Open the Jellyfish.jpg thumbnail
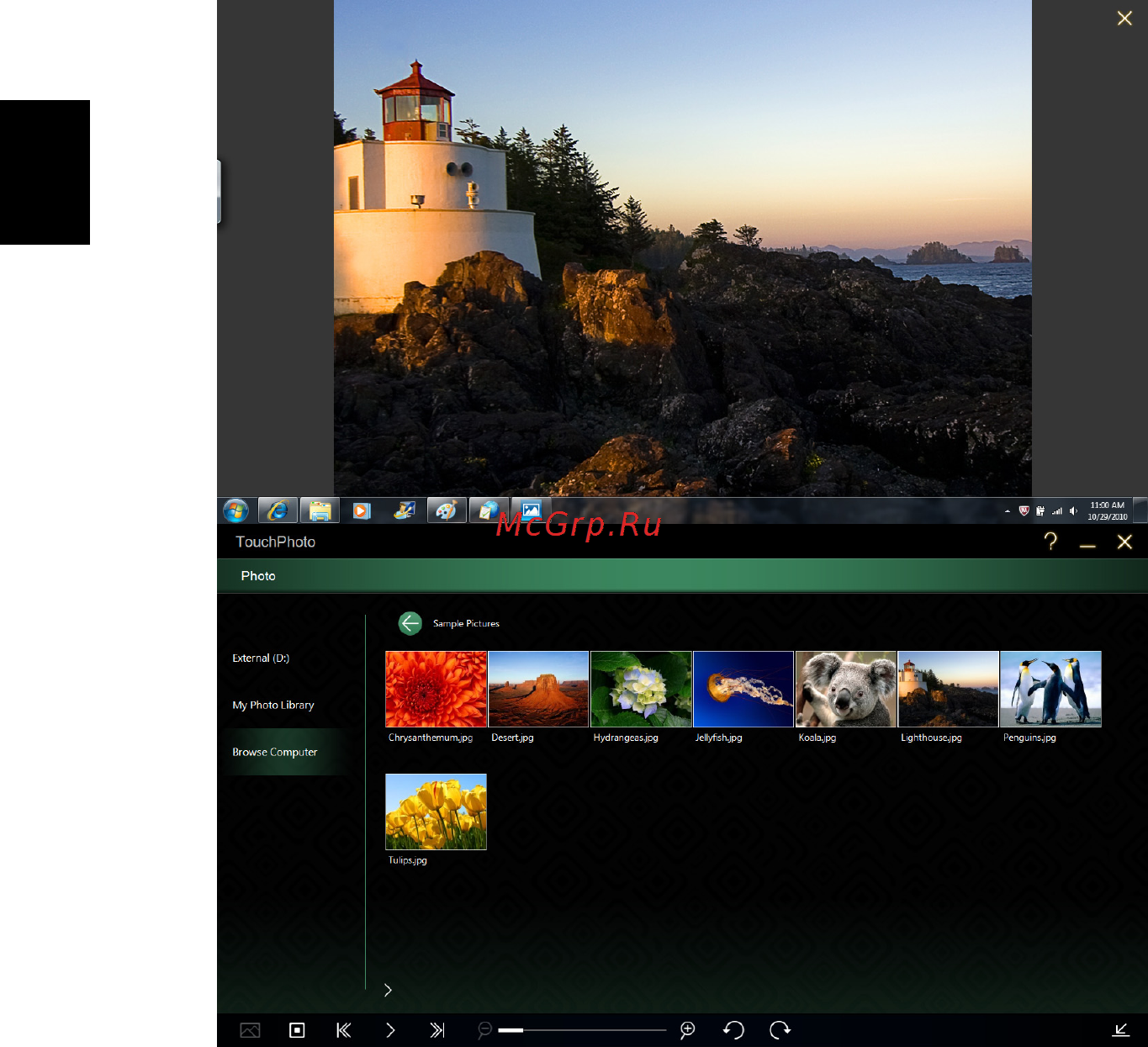This screenshot has width=1148, height=1047. pos(743,689)
